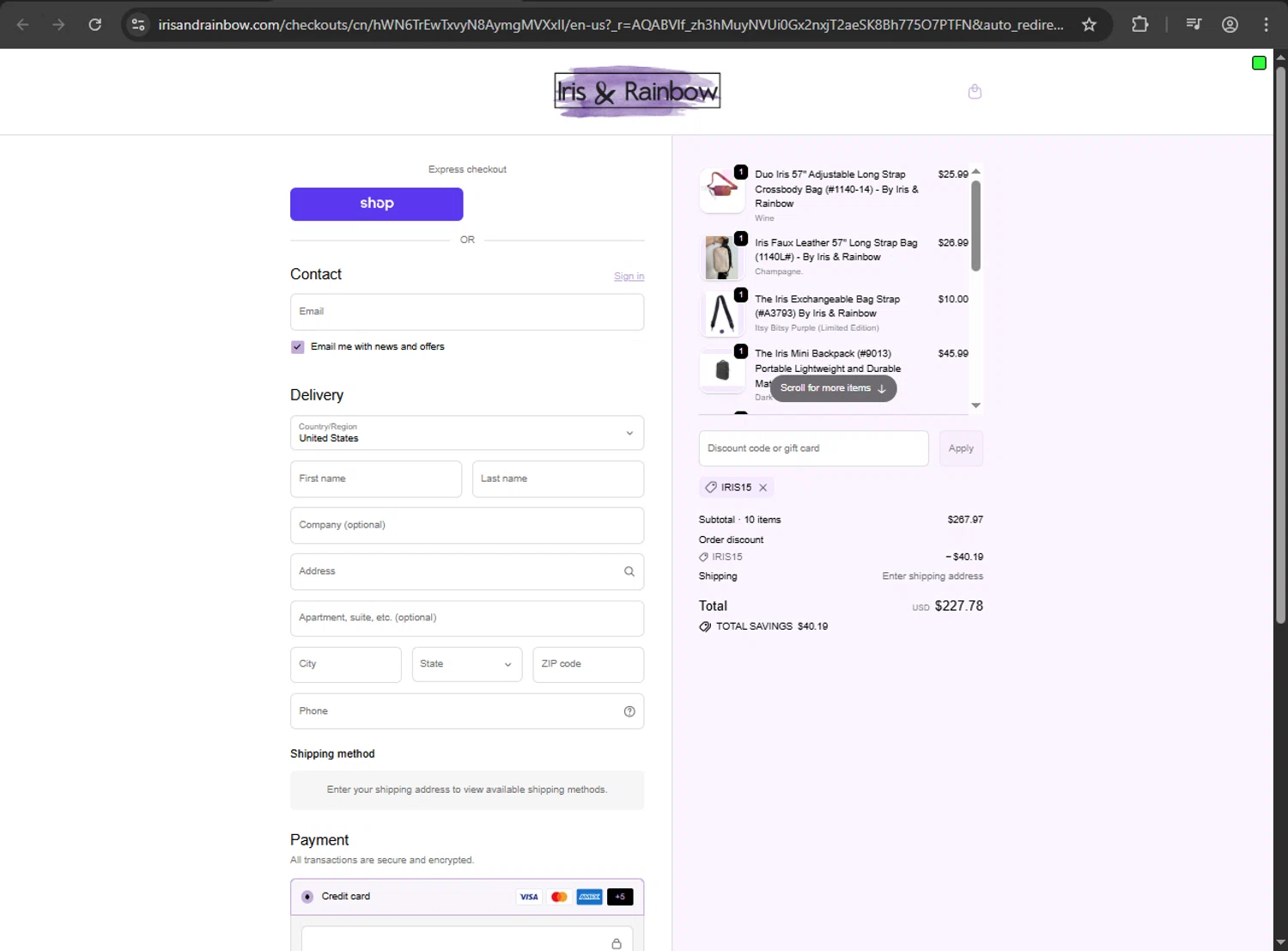
Task: Click the $227.78 total amount
Action: [958, 606]
